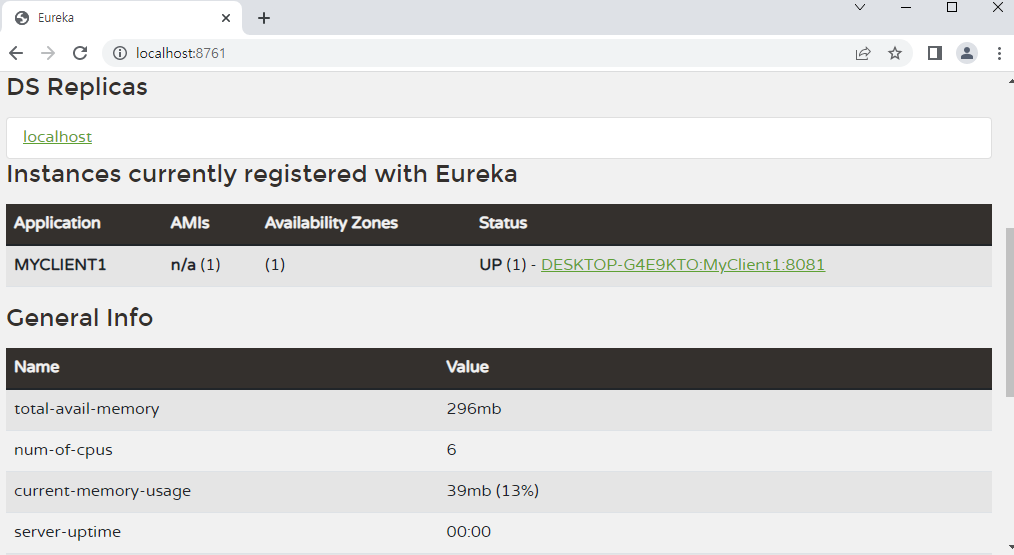Click the total-avail-memory row name

(87, 409)
